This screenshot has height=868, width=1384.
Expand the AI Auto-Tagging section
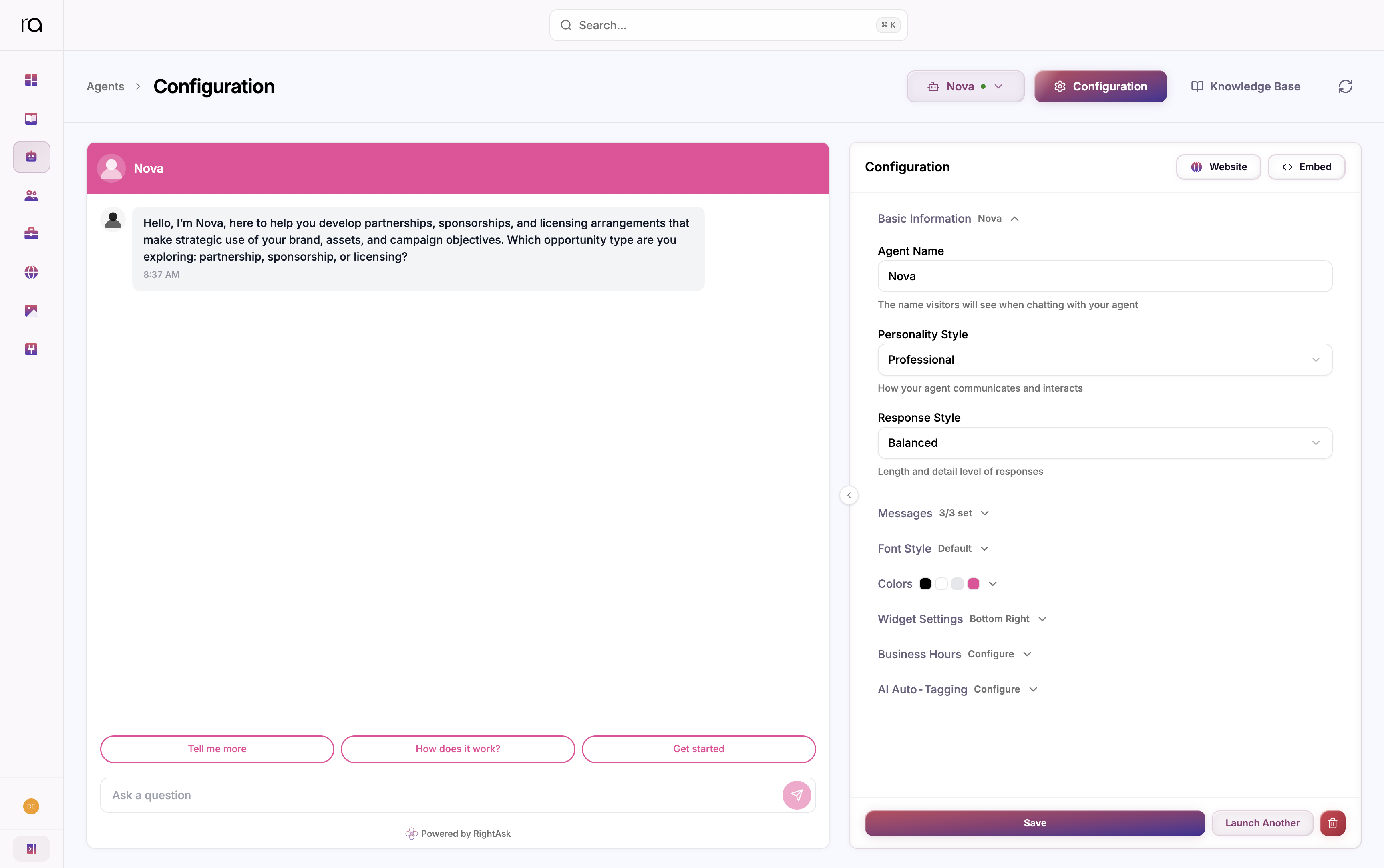[958, 689]
